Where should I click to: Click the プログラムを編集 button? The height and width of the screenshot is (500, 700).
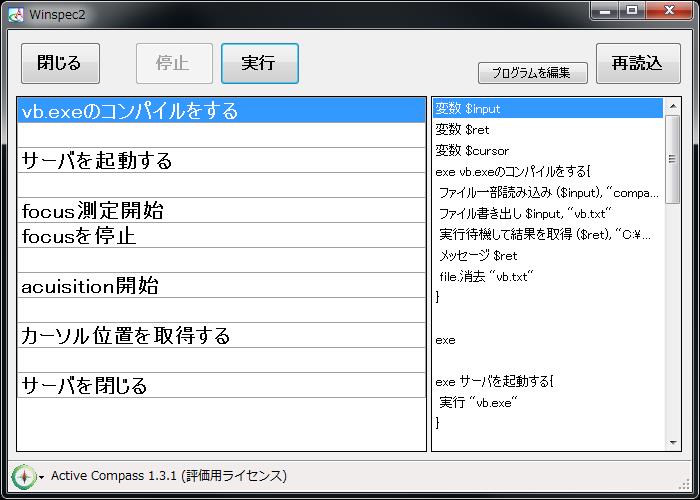pyautogui.click(x=531, y=72)
